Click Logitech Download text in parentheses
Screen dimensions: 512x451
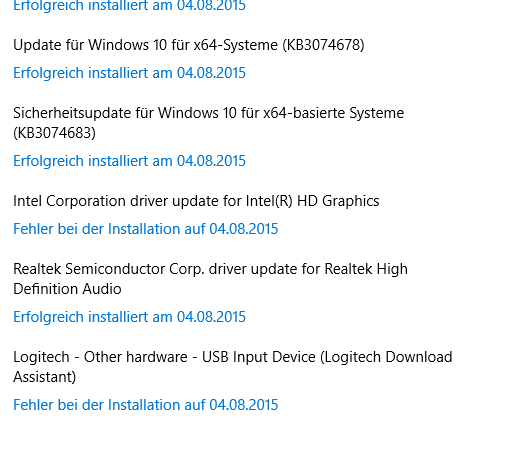(386, 357)
